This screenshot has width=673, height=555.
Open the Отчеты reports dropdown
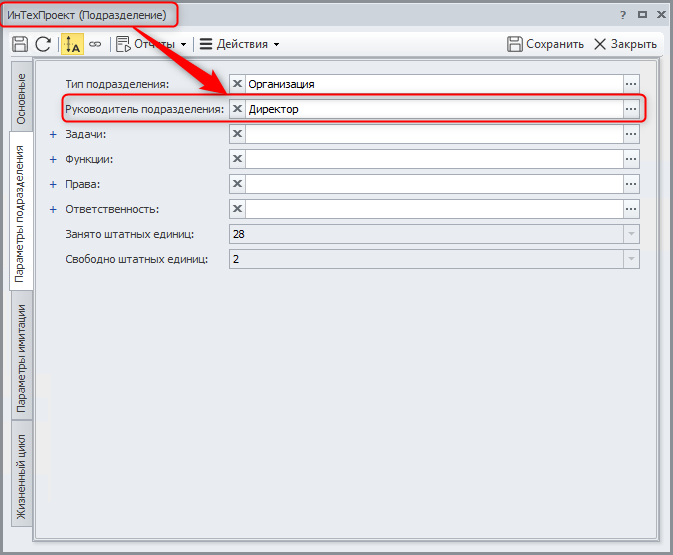[x=151, y=44]
